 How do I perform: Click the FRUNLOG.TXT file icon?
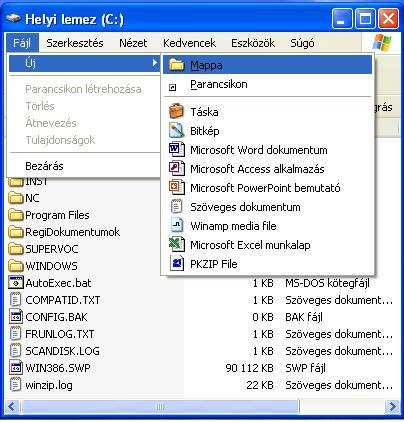pyautogui.click(x=15, y=334)
